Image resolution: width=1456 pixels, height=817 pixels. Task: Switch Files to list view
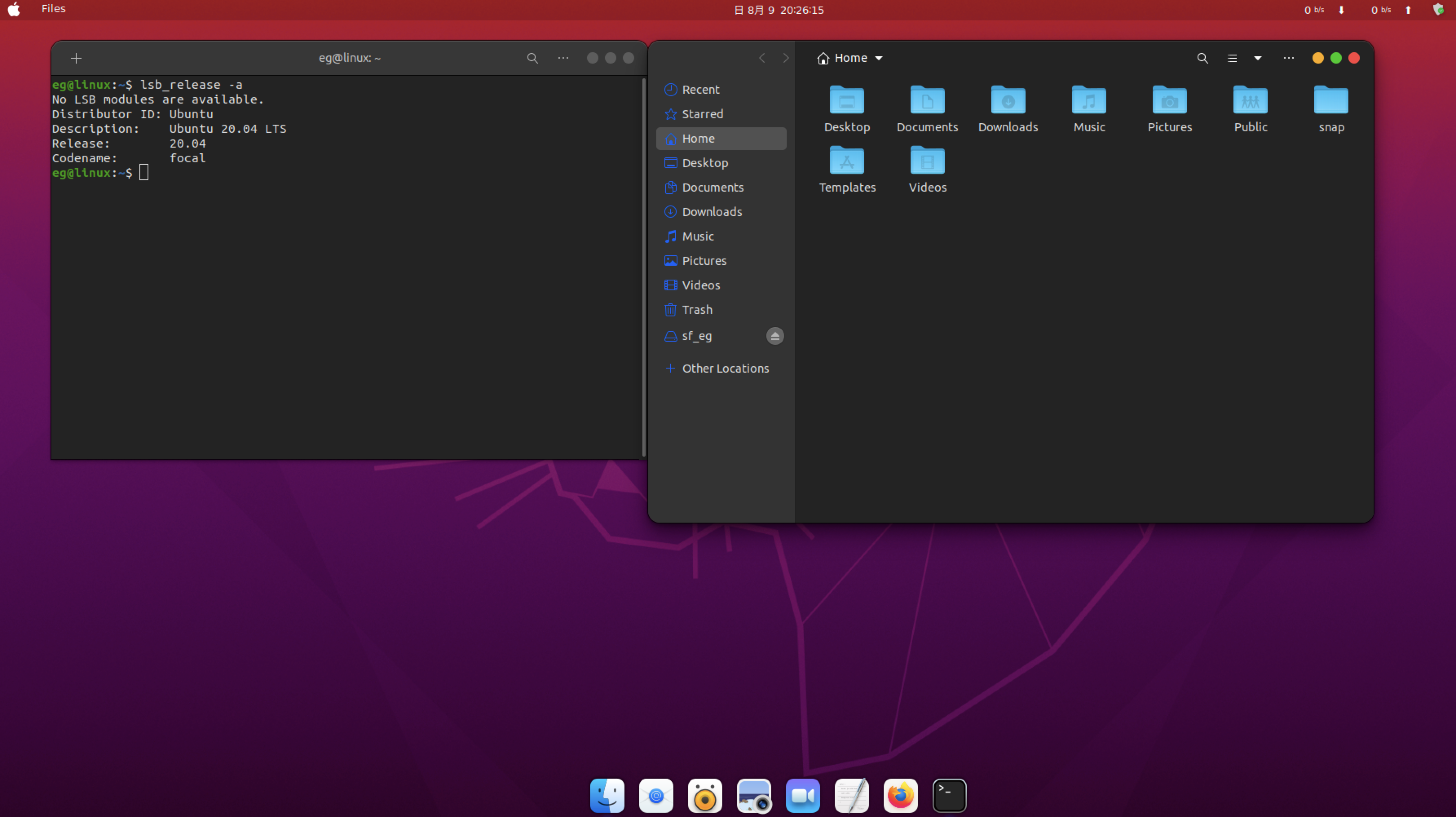[1232, 57]
